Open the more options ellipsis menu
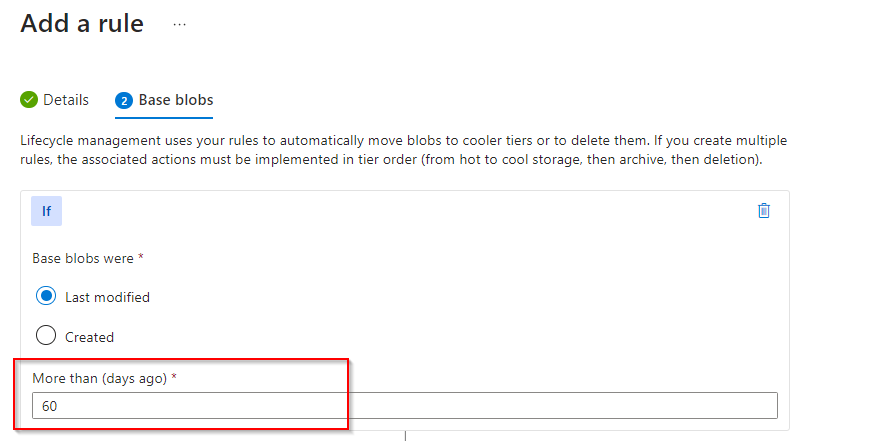The image size is (883, 441). coord(179,24)
